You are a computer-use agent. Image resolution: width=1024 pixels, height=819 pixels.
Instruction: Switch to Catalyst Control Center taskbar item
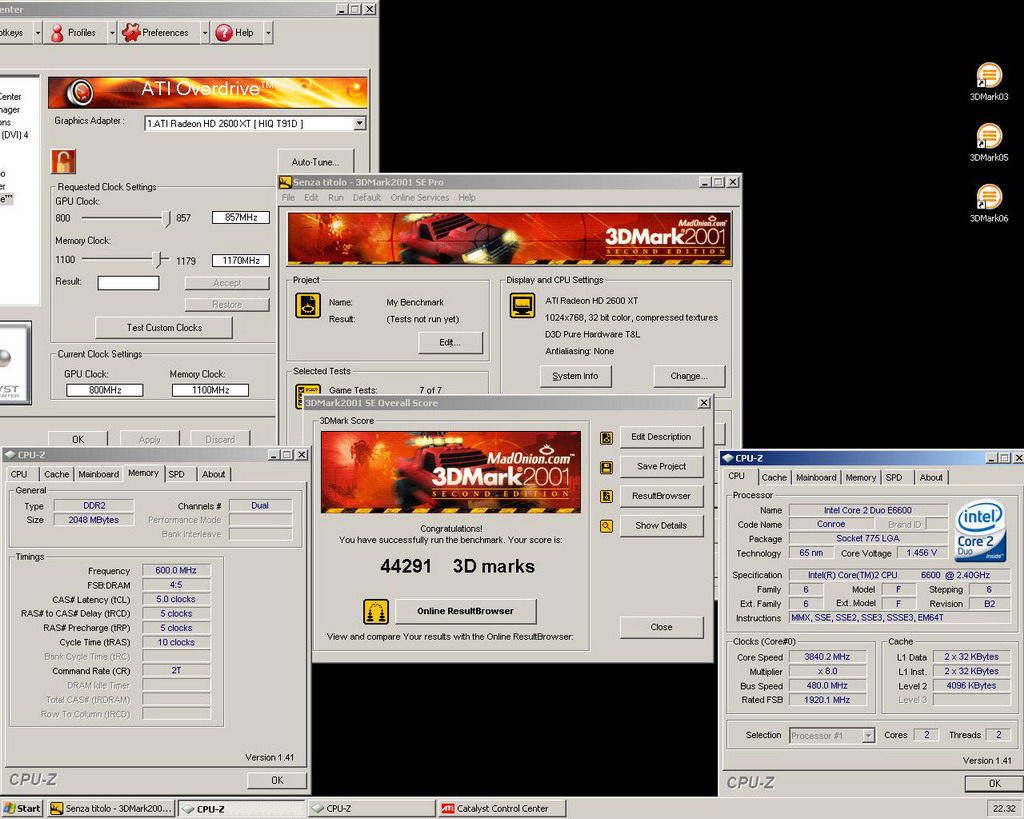502,809
